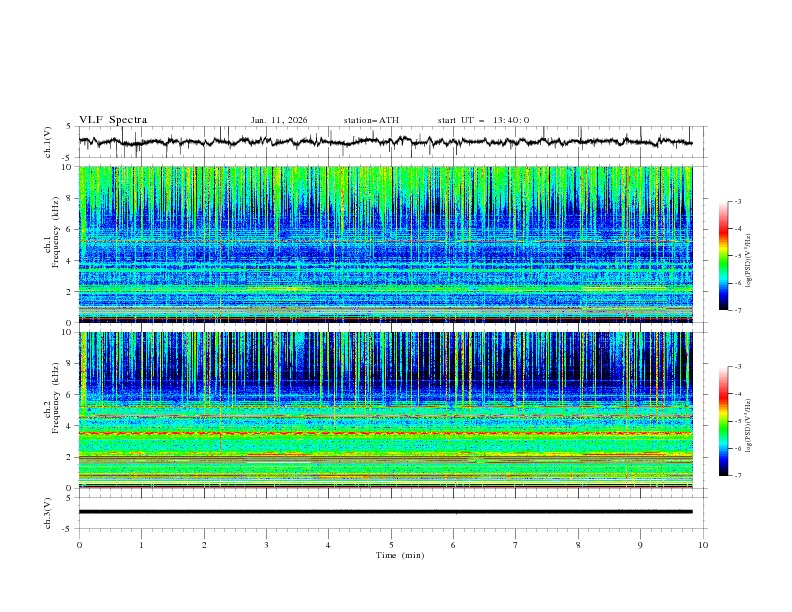Click the lower 'log(PSD)(V²/Hz)' colorbar label
Viewport: 792px width, 612px height.
tap(749, 426)
